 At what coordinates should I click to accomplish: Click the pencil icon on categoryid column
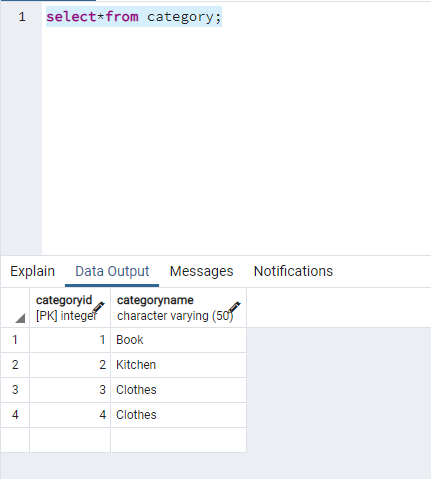point(98,307)
